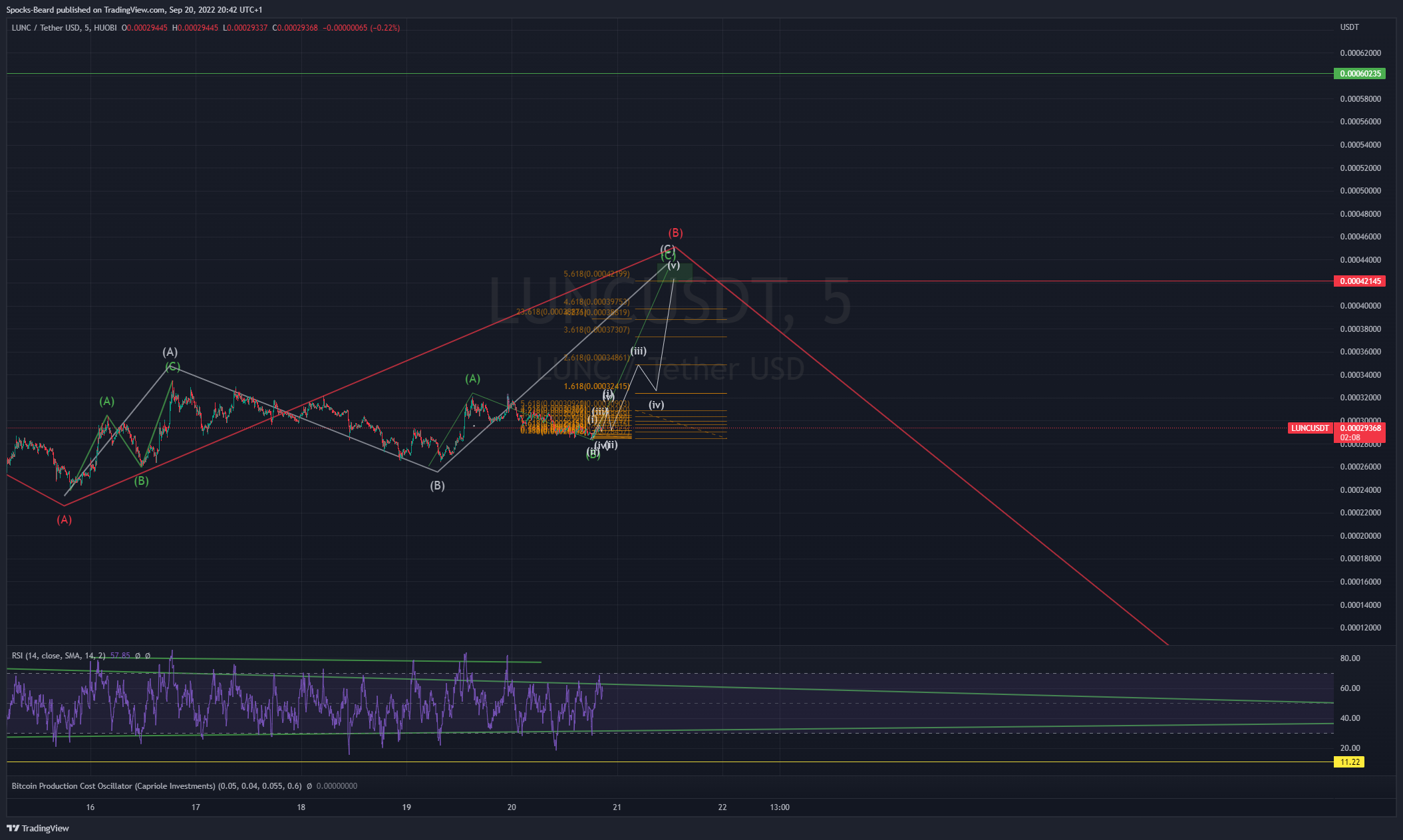Click the fib label 3.618(0.00037307)
The image size is (1403, 840).
596,330
